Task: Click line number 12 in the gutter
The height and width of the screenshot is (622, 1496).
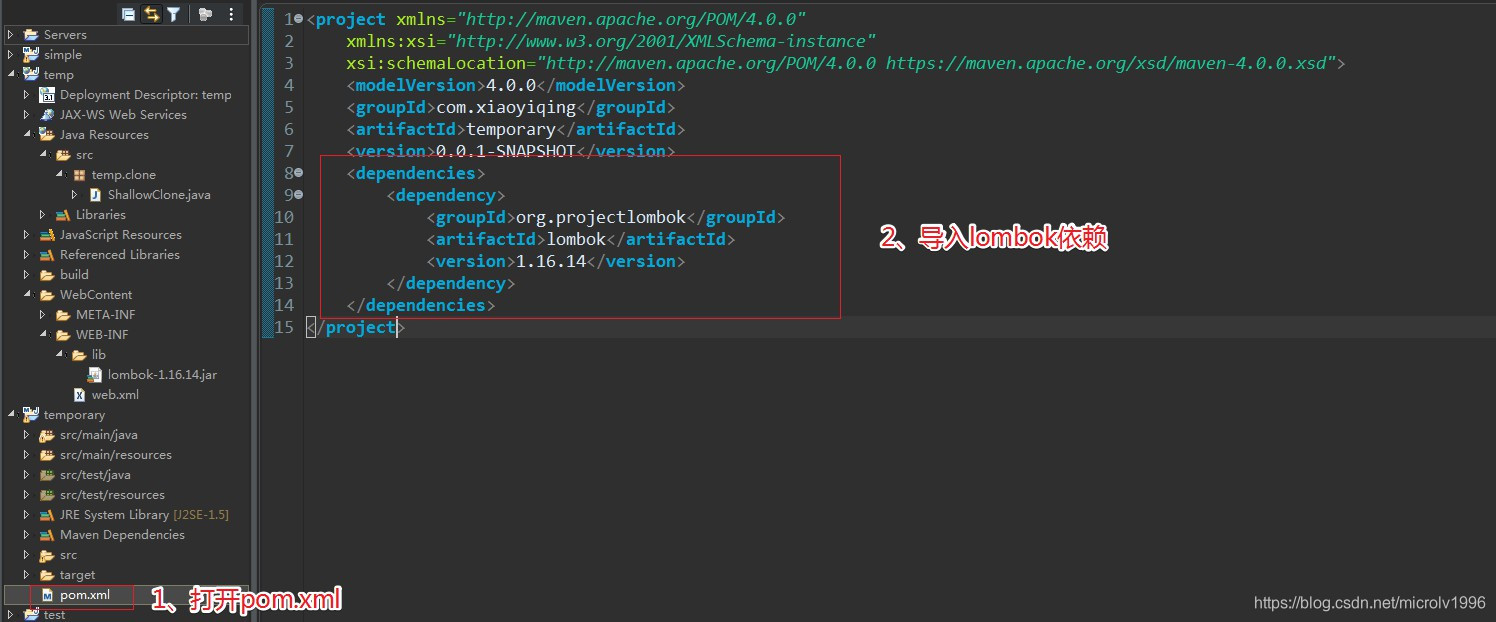Action: point(284,261)
